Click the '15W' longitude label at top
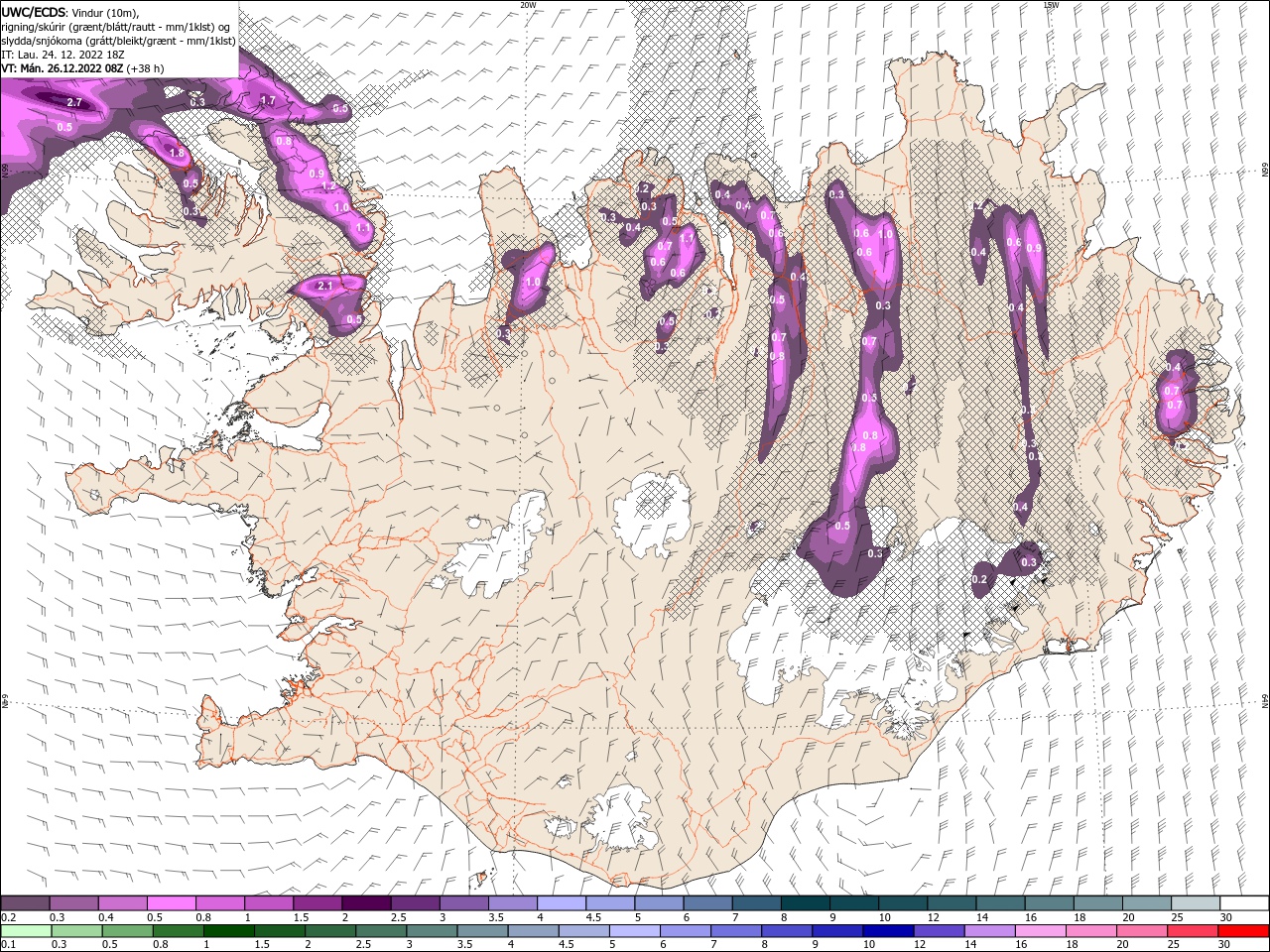The image size is (1270, 952). click(x=1051, y=4)
